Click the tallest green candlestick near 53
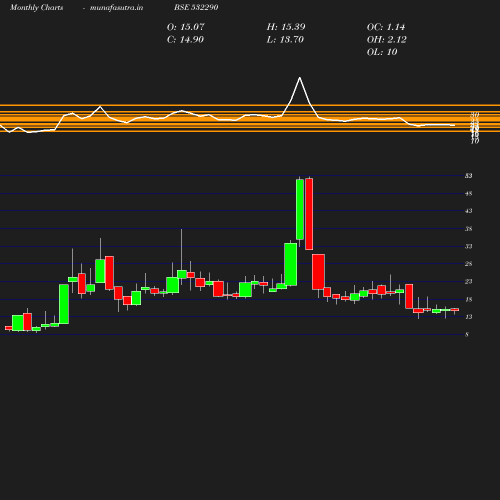Screen dimensions: 500x500 point(300,209)
